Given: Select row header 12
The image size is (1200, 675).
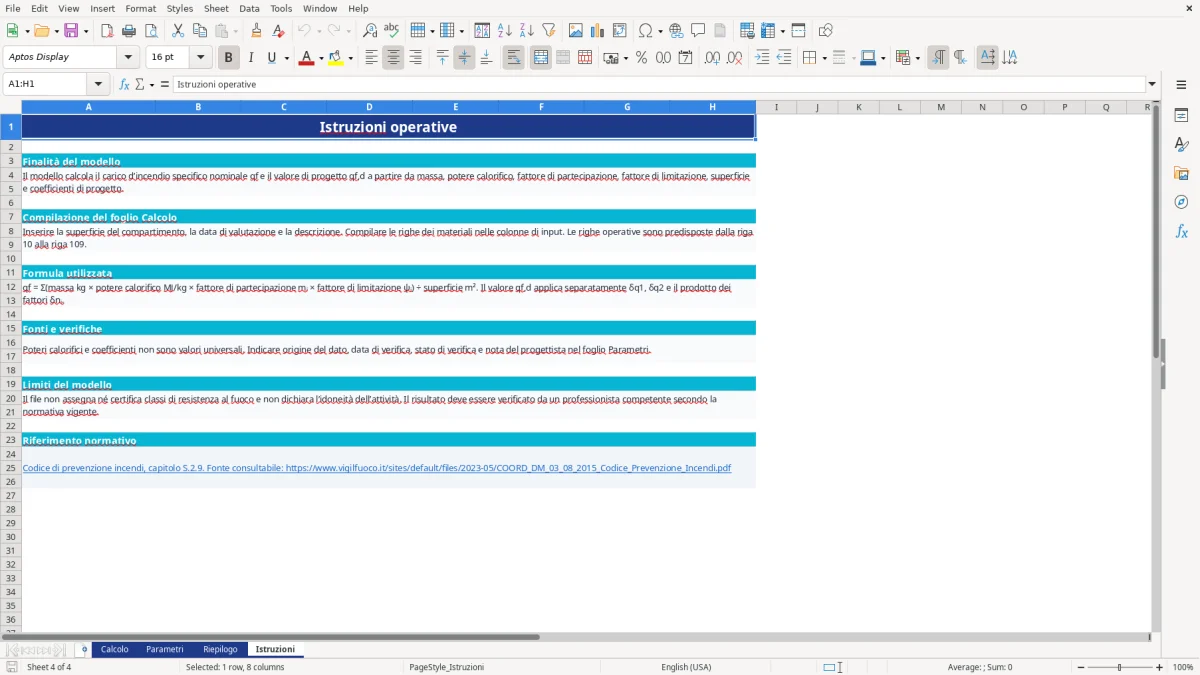Looking at the screenshot, I should click(x=11, y=287).
